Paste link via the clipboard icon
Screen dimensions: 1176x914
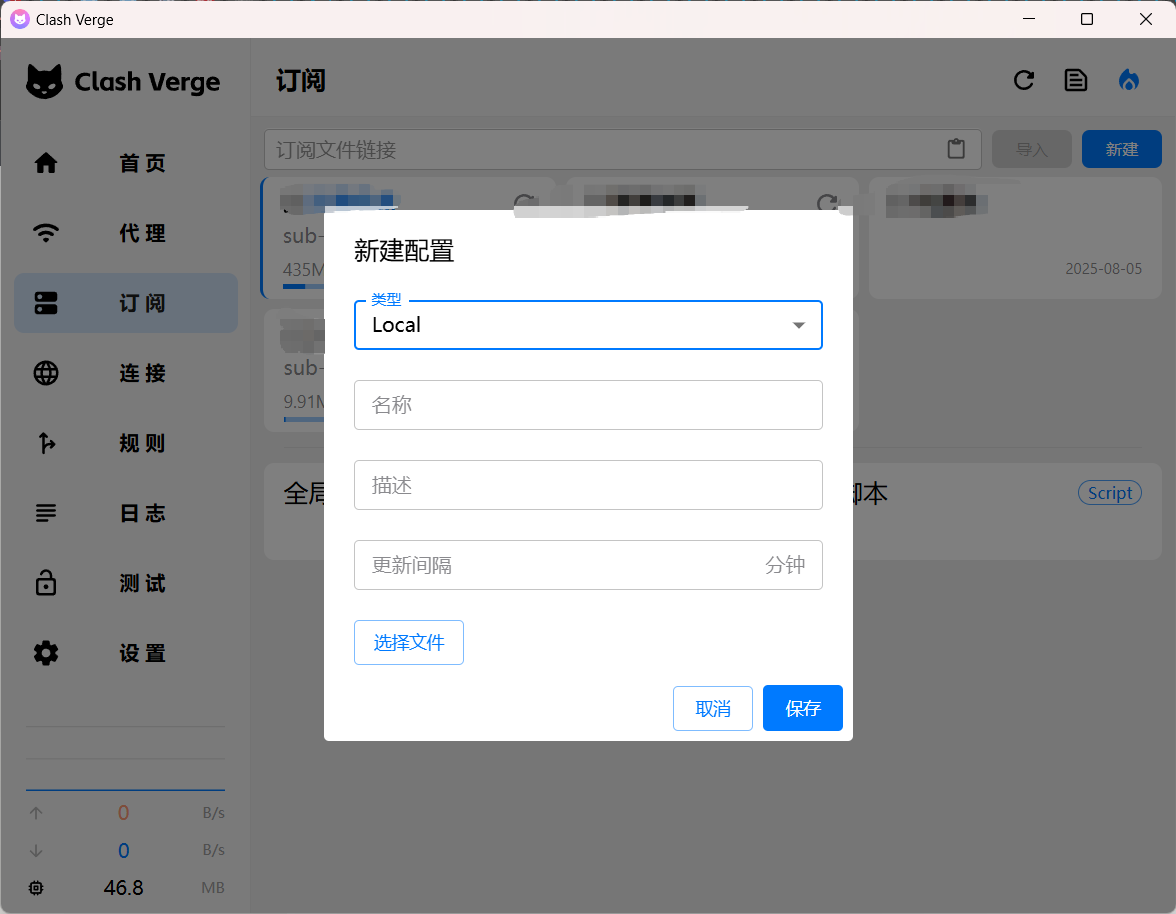[x=956, y=148]
